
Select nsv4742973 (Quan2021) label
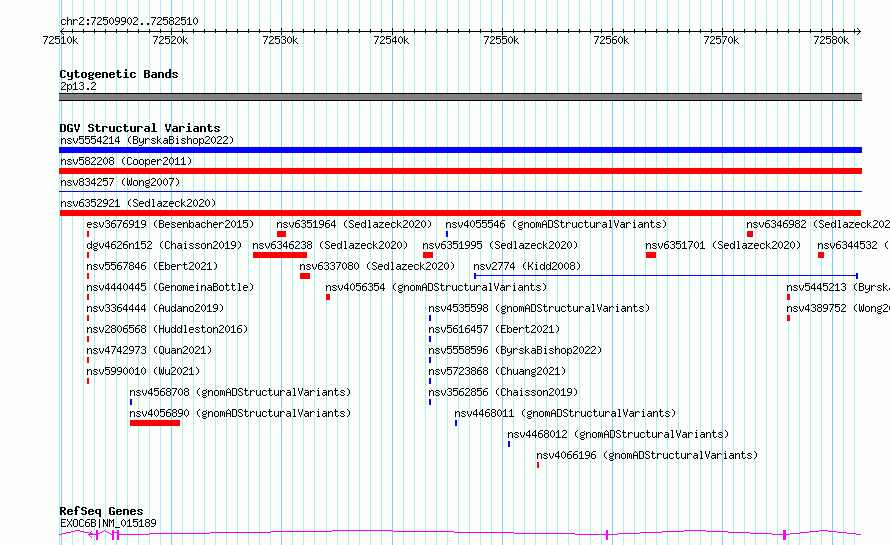149,350
